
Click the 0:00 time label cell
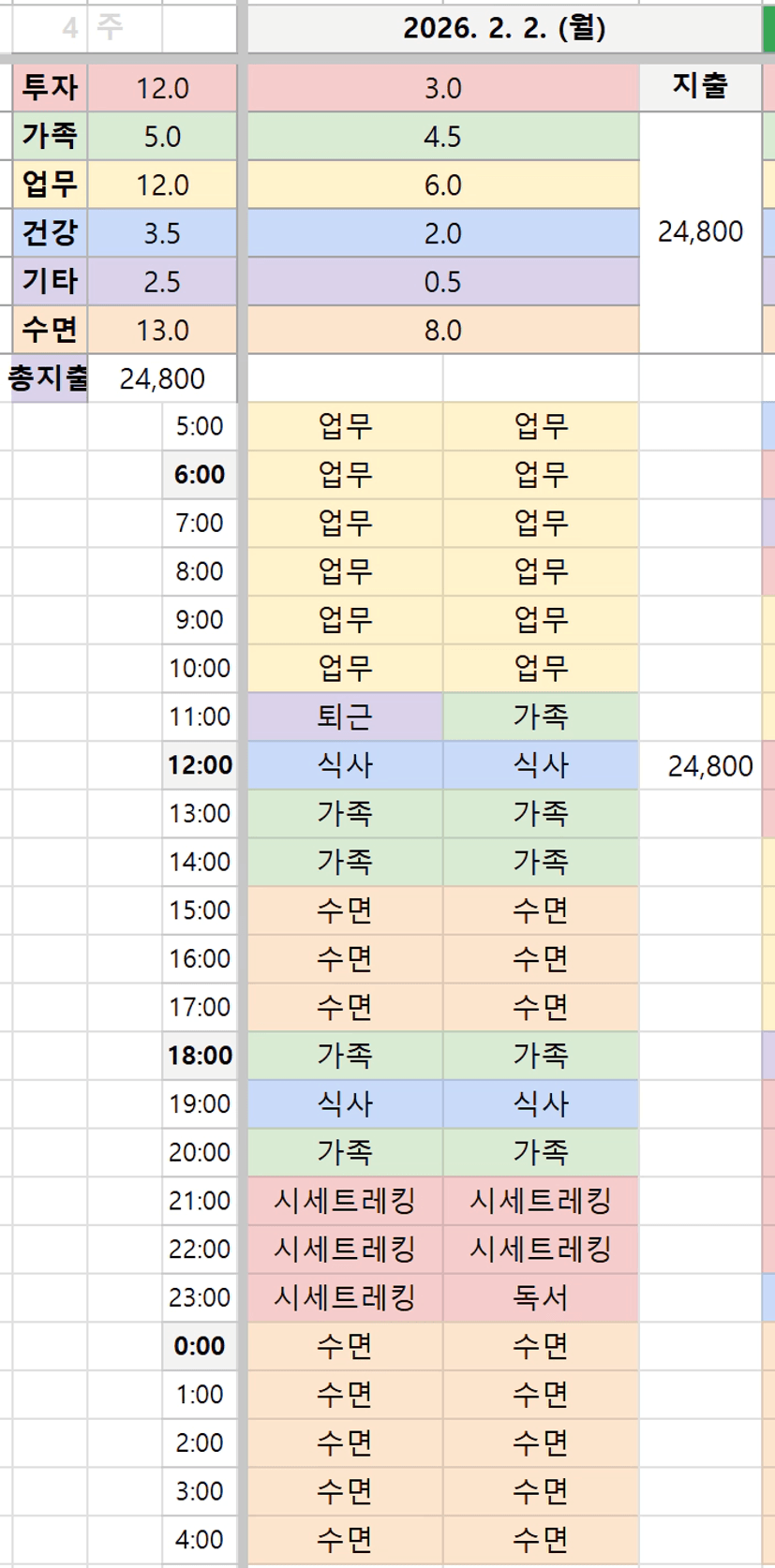pos(200,1346)
